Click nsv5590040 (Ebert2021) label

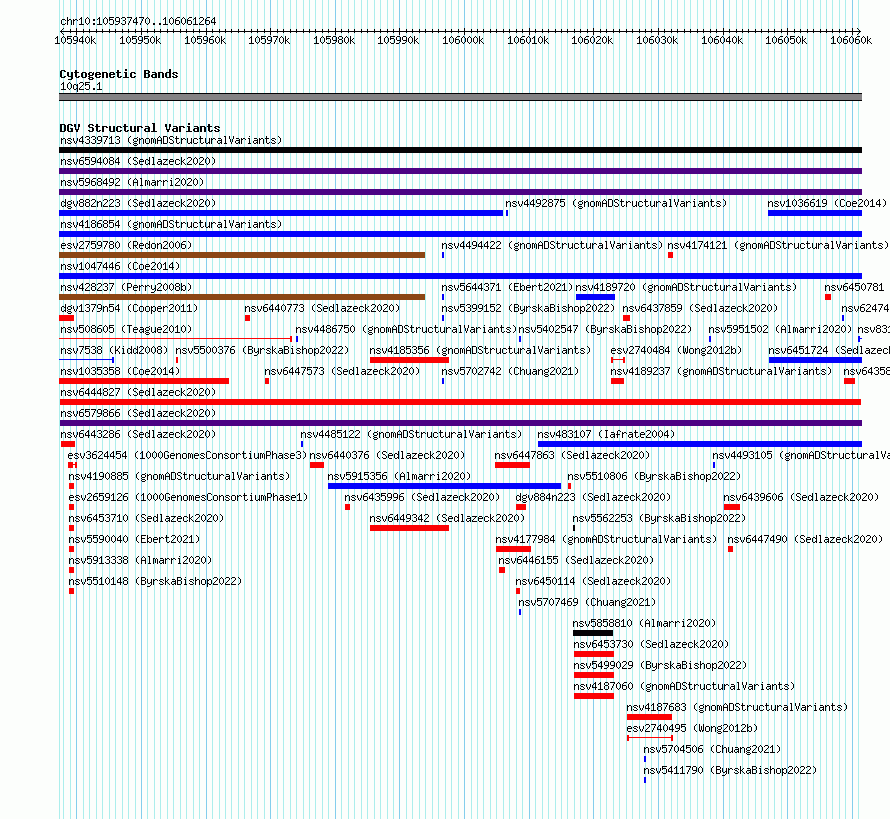pyautogui.click(x=134, y=539)
